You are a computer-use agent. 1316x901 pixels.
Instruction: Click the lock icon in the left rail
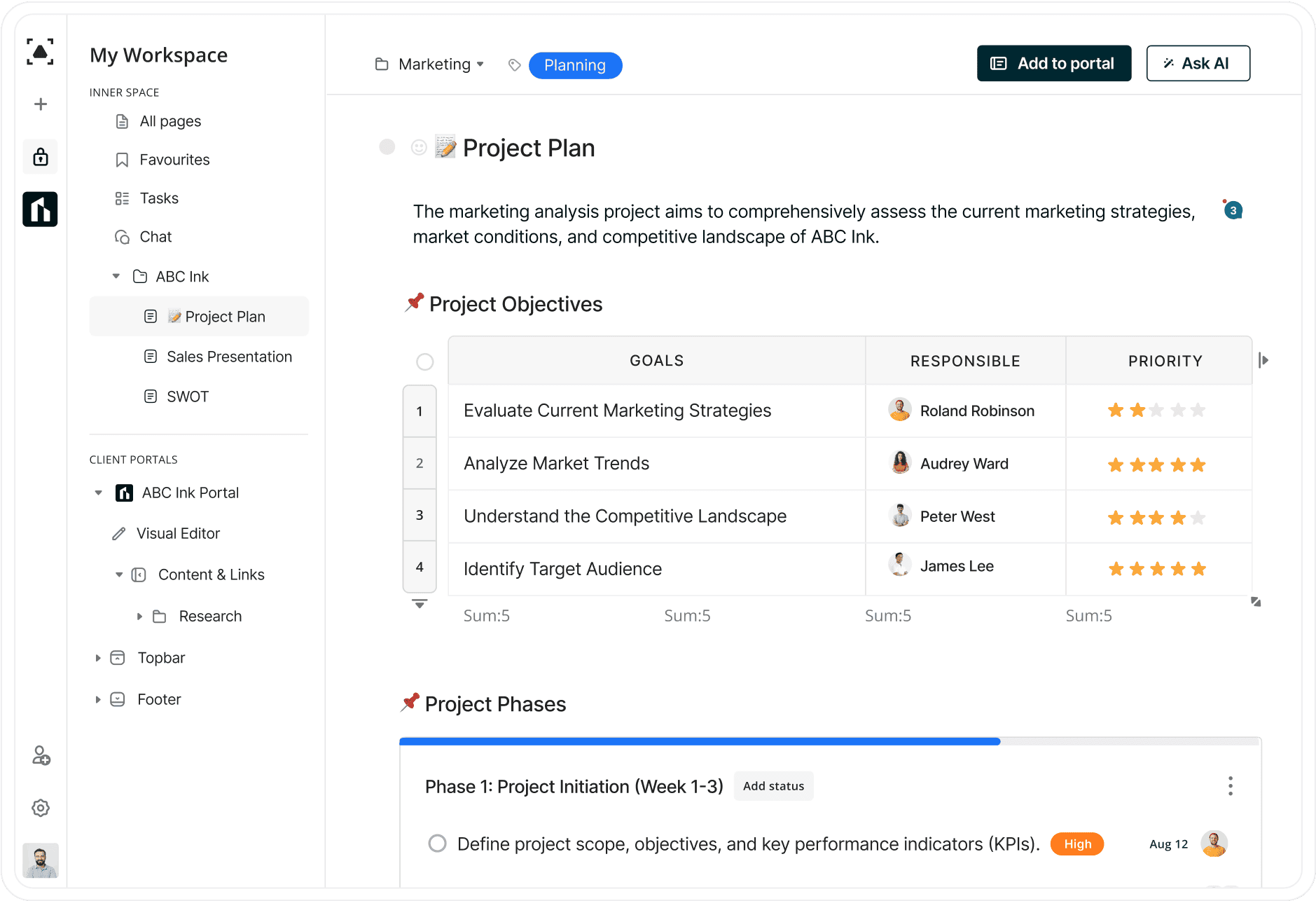tap(40, 156)
